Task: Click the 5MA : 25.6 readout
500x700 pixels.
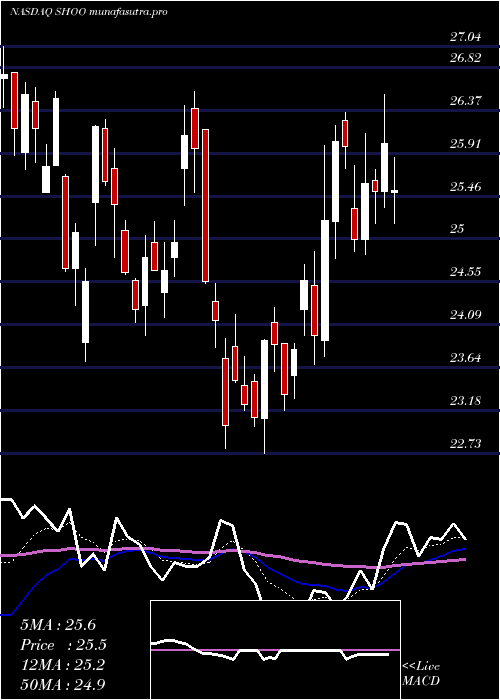Action: [58, 625]
